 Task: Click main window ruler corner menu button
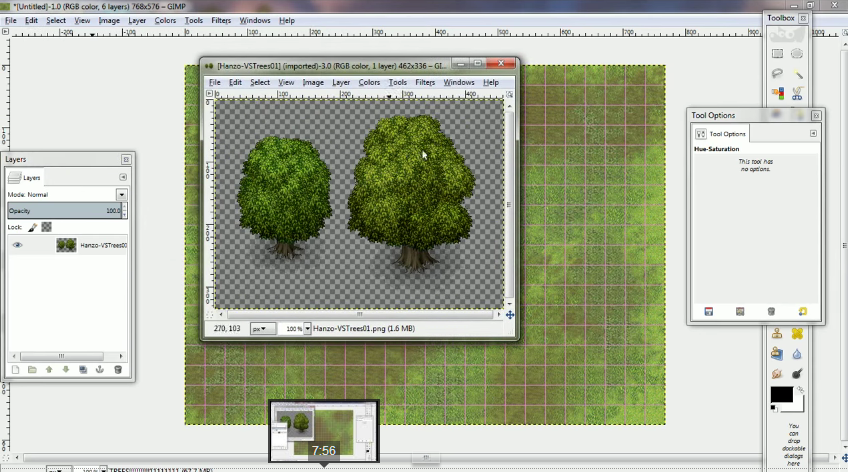point(5,32)
